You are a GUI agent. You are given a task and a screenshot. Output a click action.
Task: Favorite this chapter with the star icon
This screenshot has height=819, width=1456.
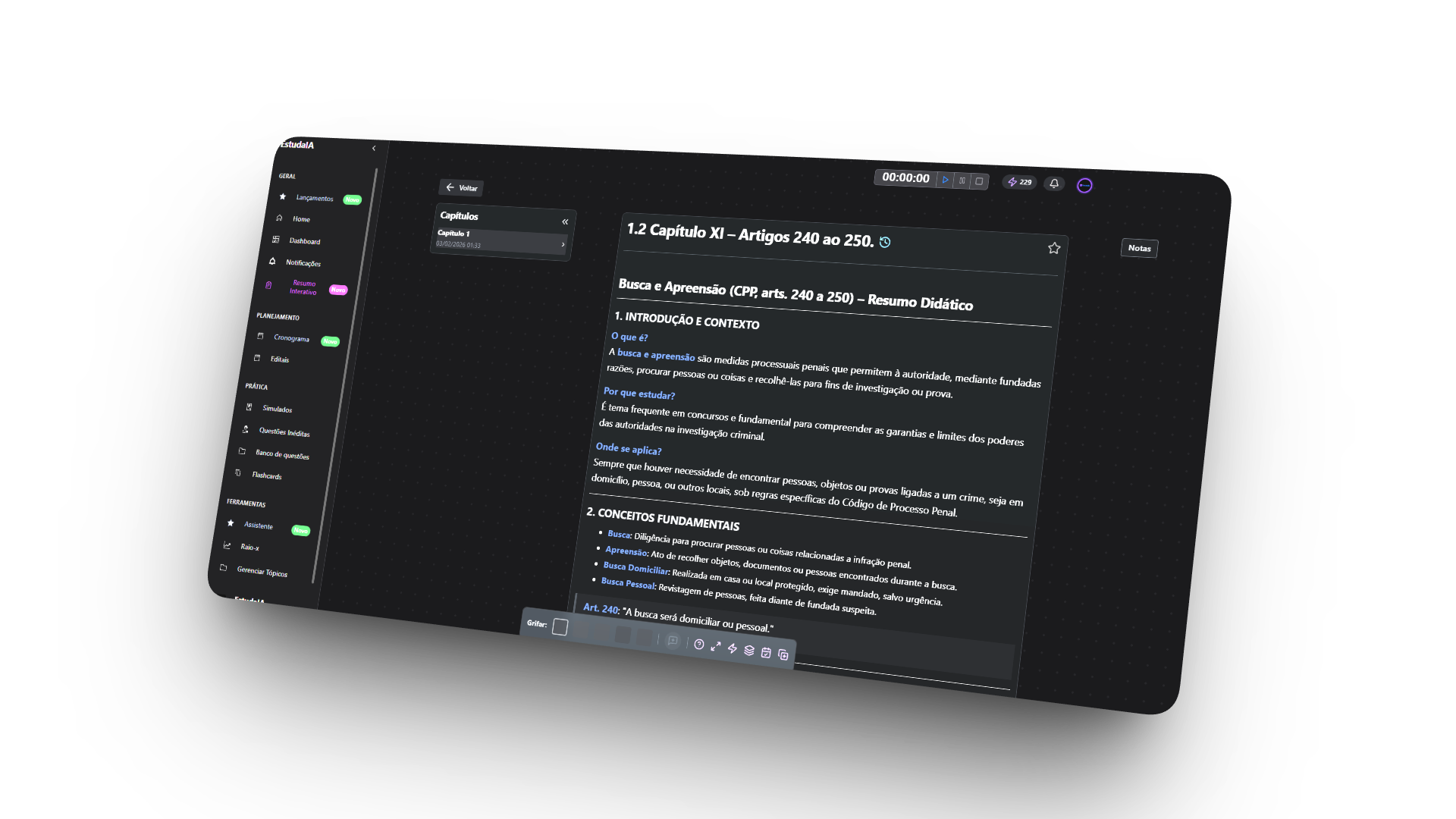point(1053,249)
